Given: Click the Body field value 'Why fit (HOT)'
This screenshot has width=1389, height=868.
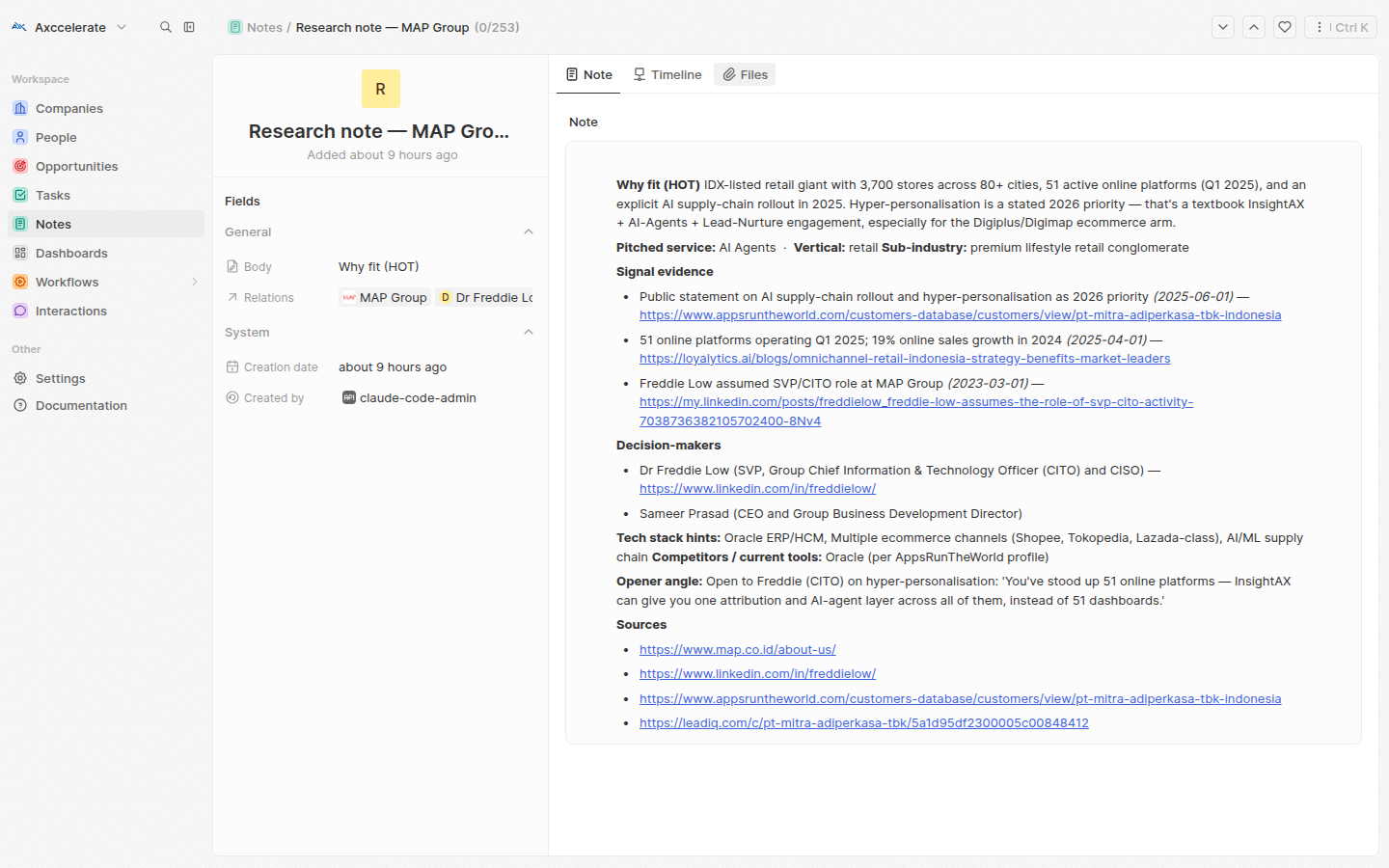Looking at the screenshot, I should 378,266.
